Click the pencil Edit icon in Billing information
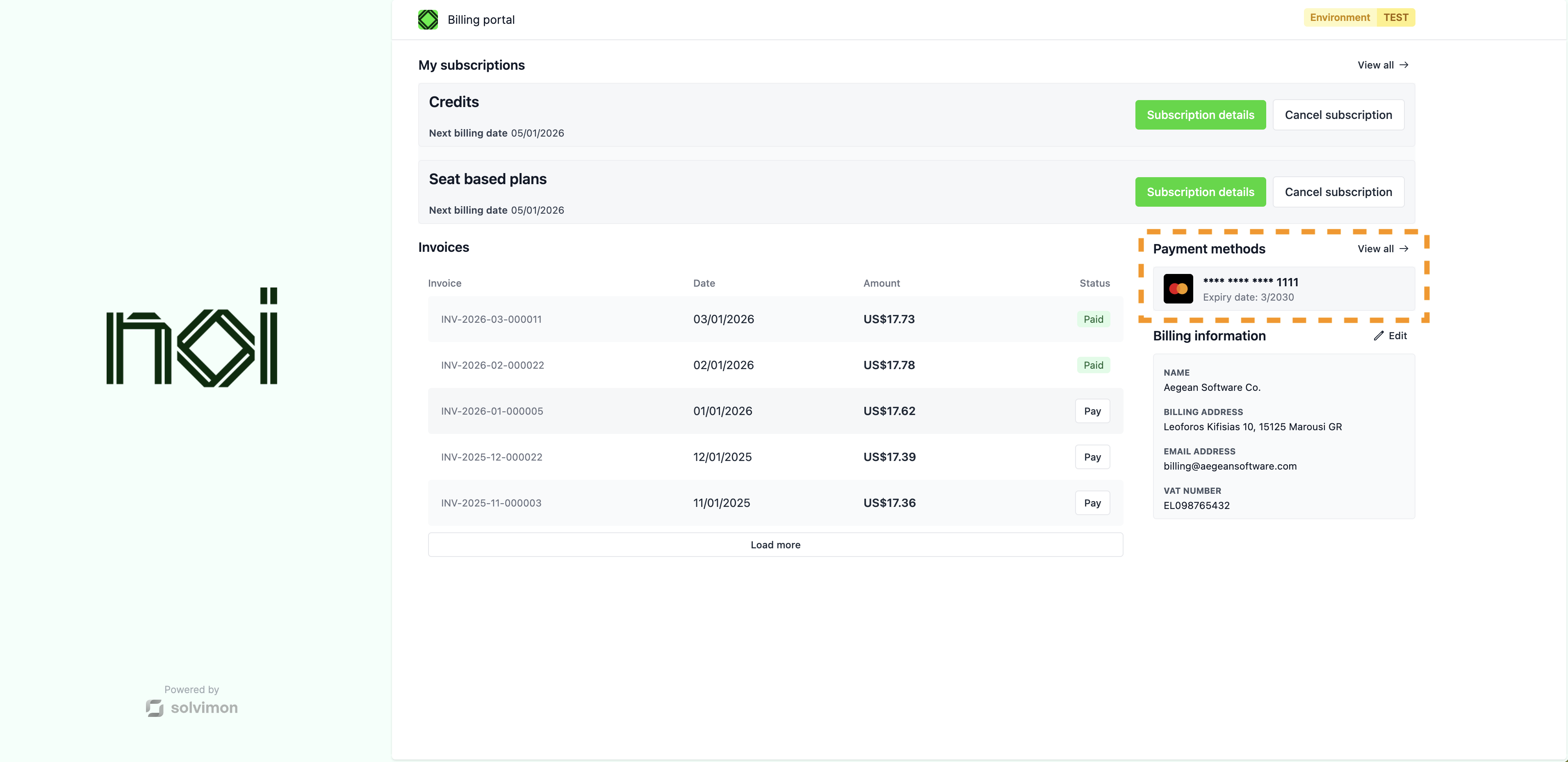This screenshot has height=762, width=1568. [1379, 336]
